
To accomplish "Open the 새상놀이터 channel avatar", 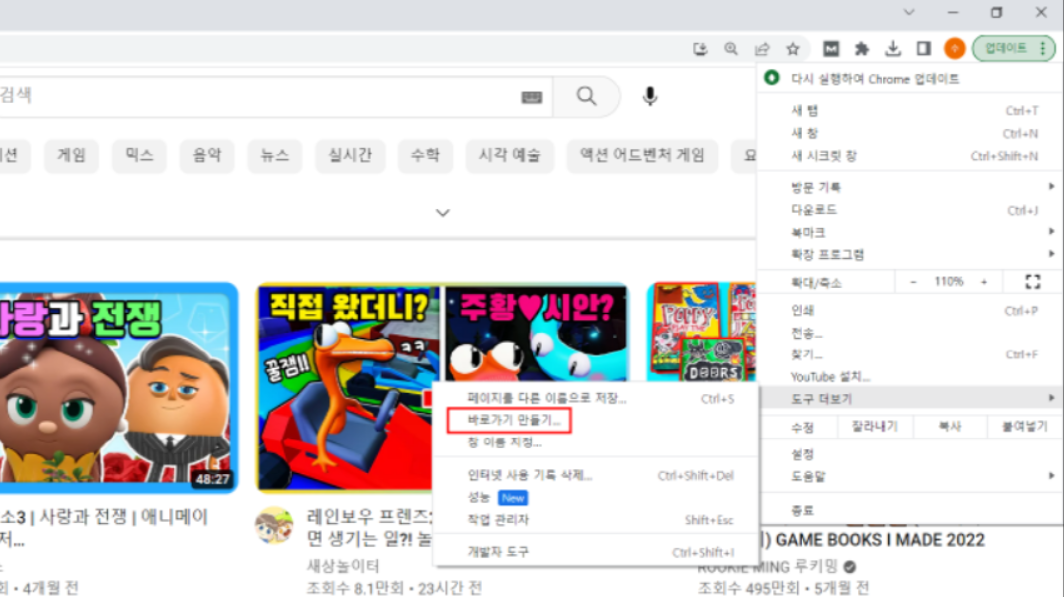I will click(274, 525).
